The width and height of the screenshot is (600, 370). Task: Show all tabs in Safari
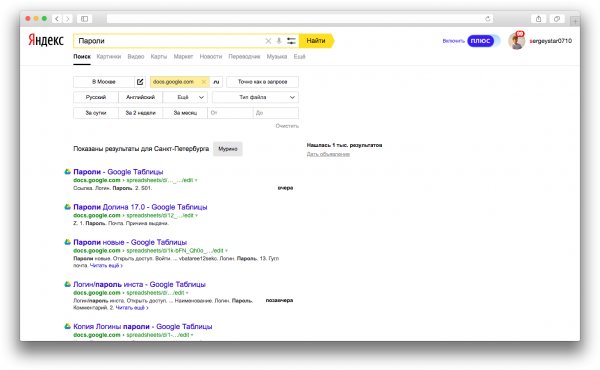coord(557,18)
